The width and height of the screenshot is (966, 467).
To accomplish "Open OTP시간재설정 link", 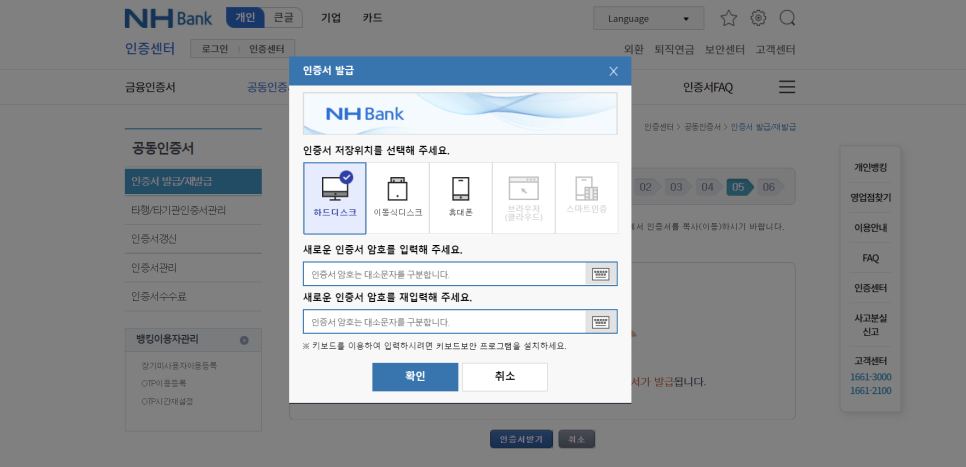I will (168, 401).
